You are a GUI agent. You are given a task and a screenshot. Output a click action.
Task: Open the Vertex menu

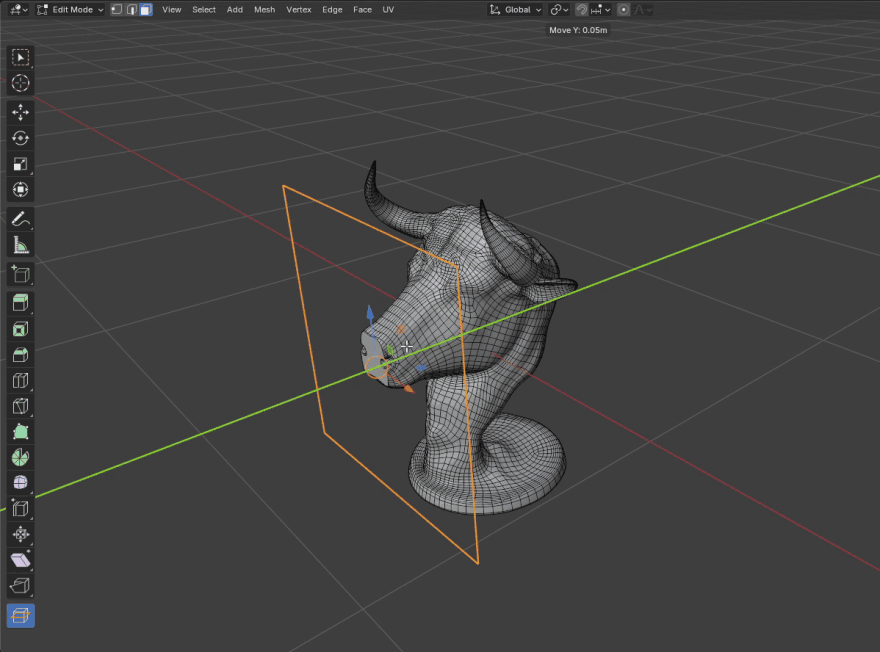pos(299,10)
